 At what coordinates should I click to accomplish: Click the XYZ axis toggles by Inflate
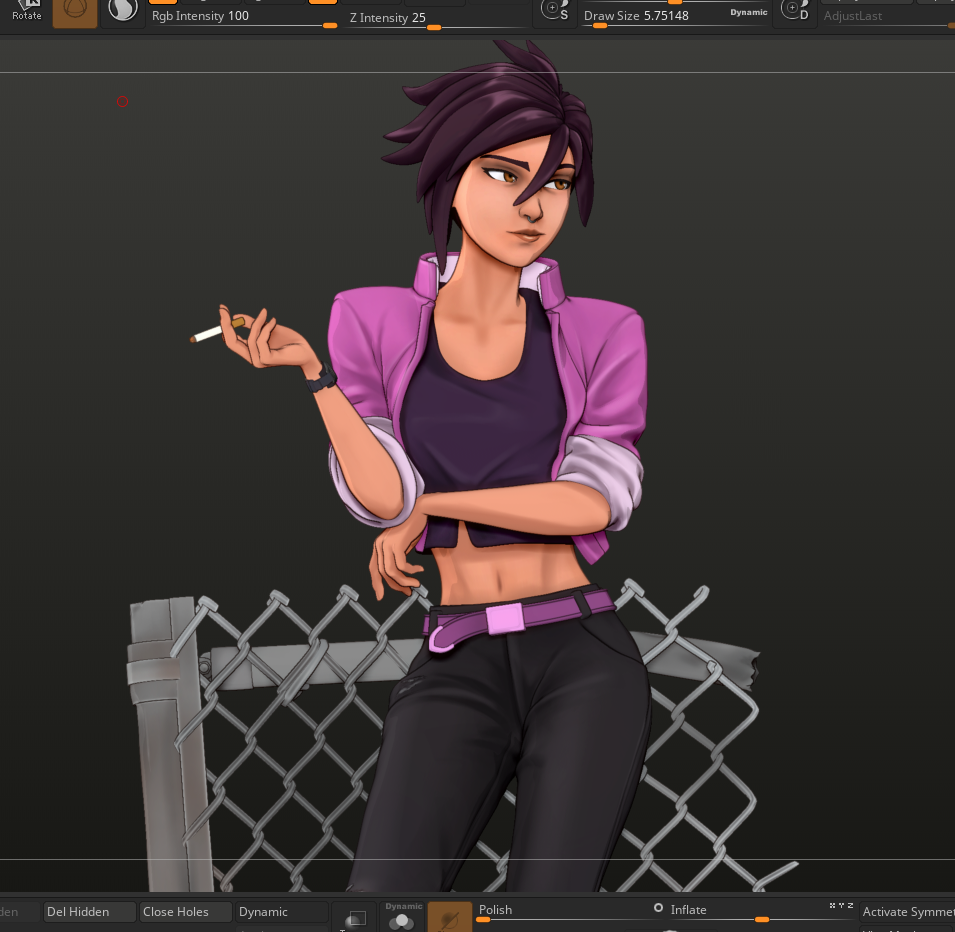[x=841, y=906]
